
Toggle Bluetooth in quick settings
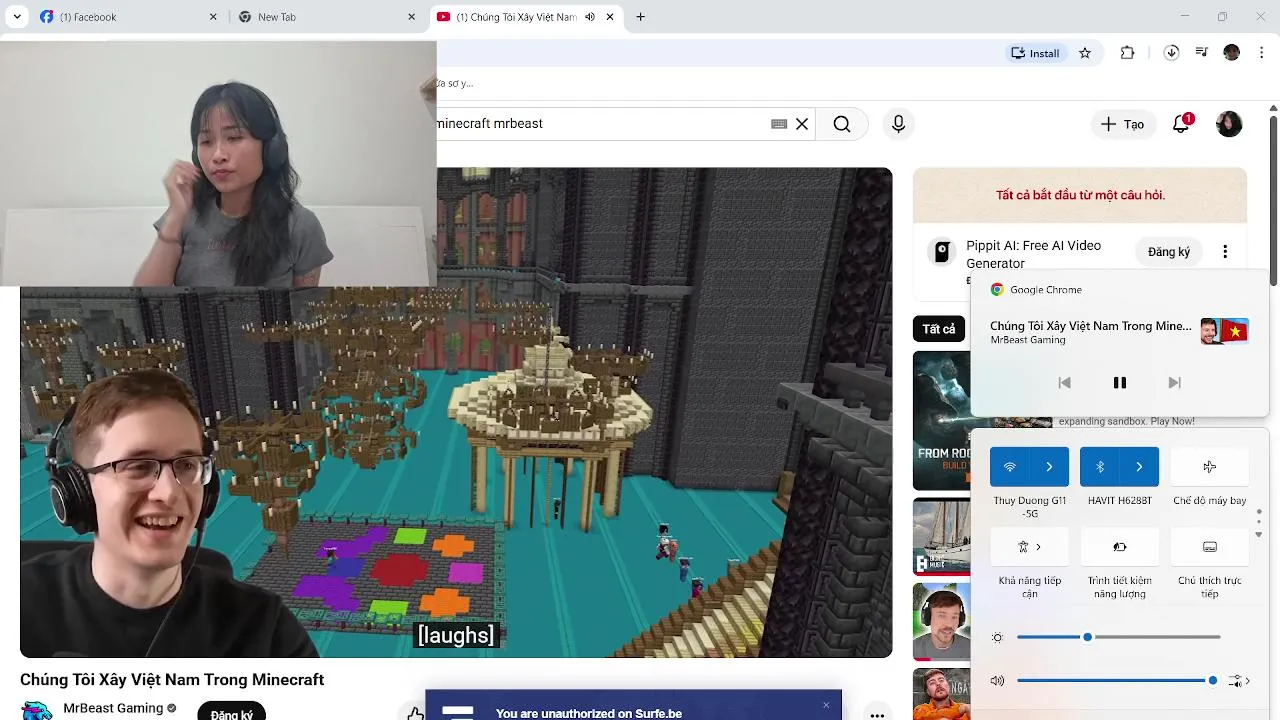[1100, 467]
